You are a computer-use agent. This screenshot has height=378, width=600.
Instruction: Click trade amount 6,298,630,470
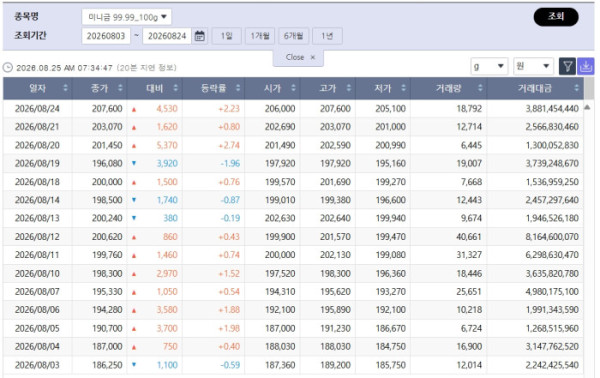(x=552, y=255)
